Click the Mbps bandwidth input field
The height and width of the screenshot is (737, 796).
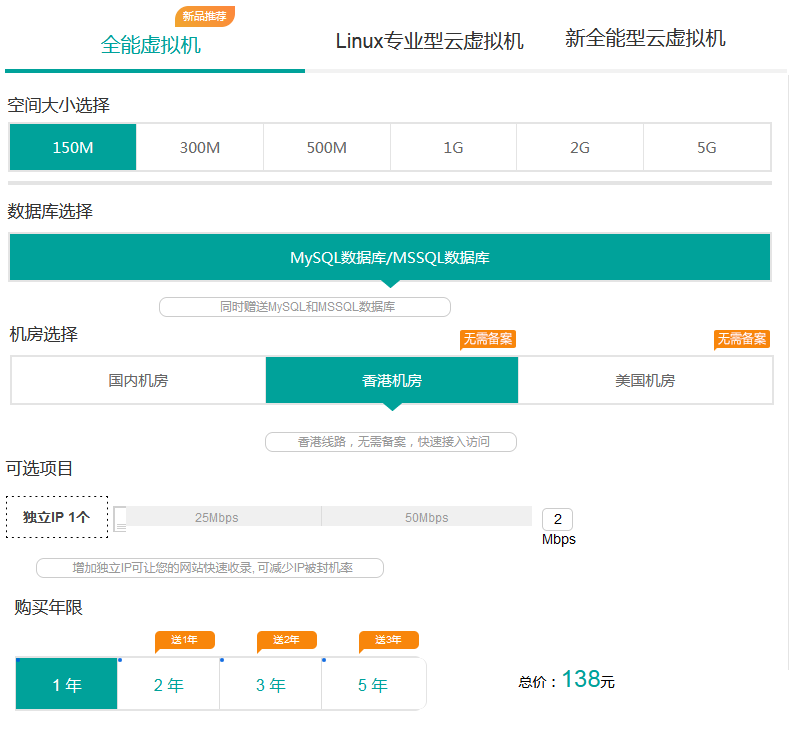(x=557, y=519)
